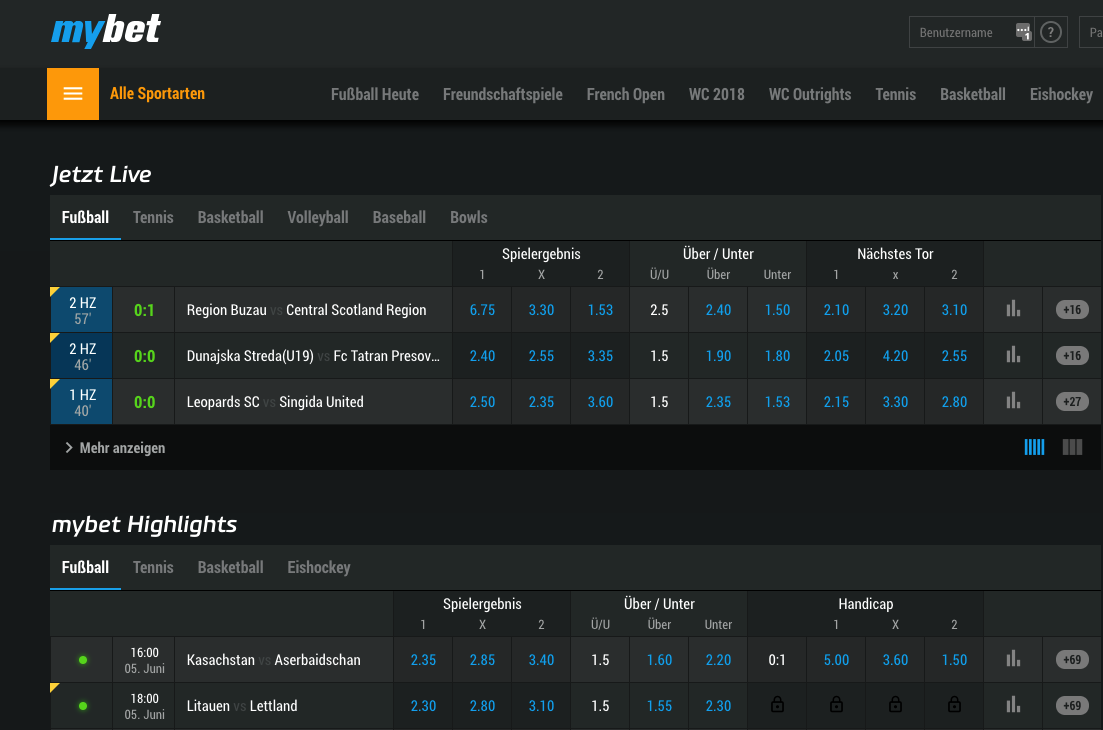Viewport: 1103px width, 730px height.
Task: Open WC Outrights in navigation
Action: (810, 94)
